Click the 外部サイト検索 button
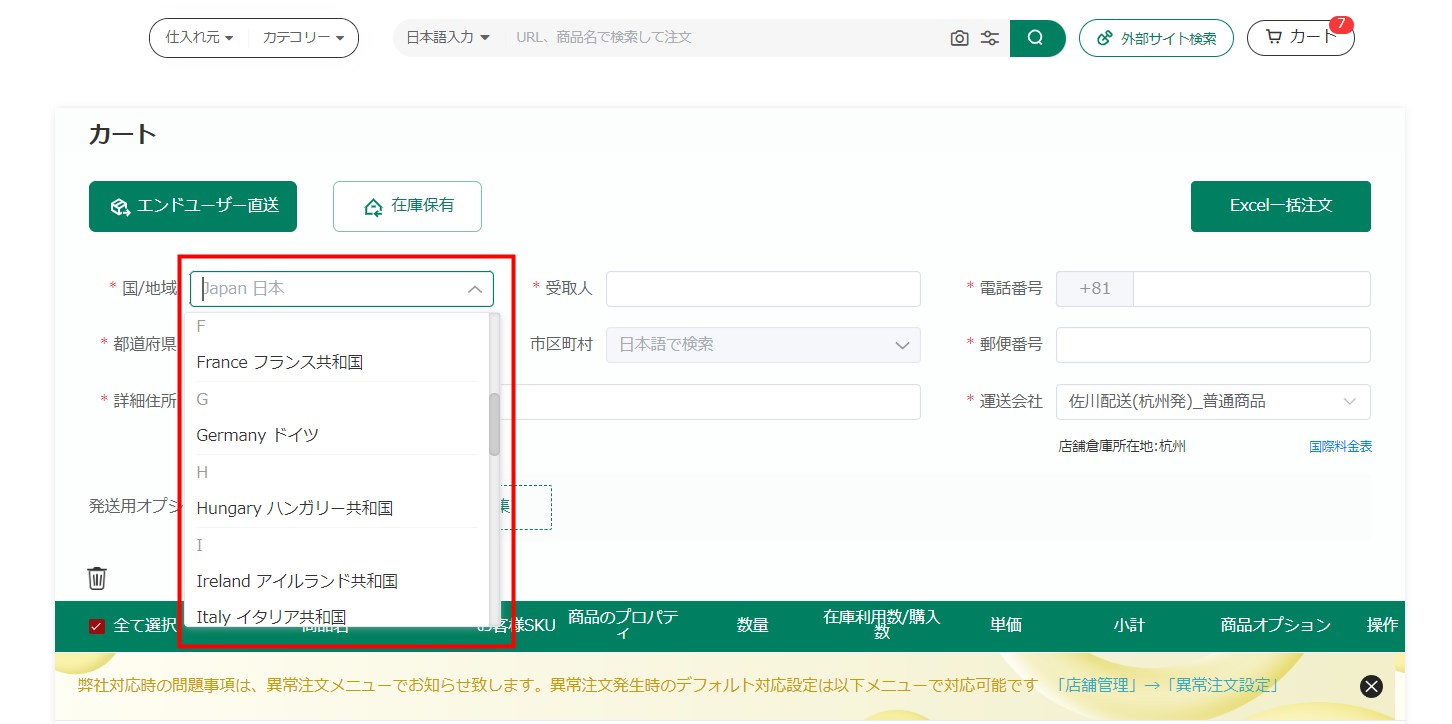 click(1156, 38)
